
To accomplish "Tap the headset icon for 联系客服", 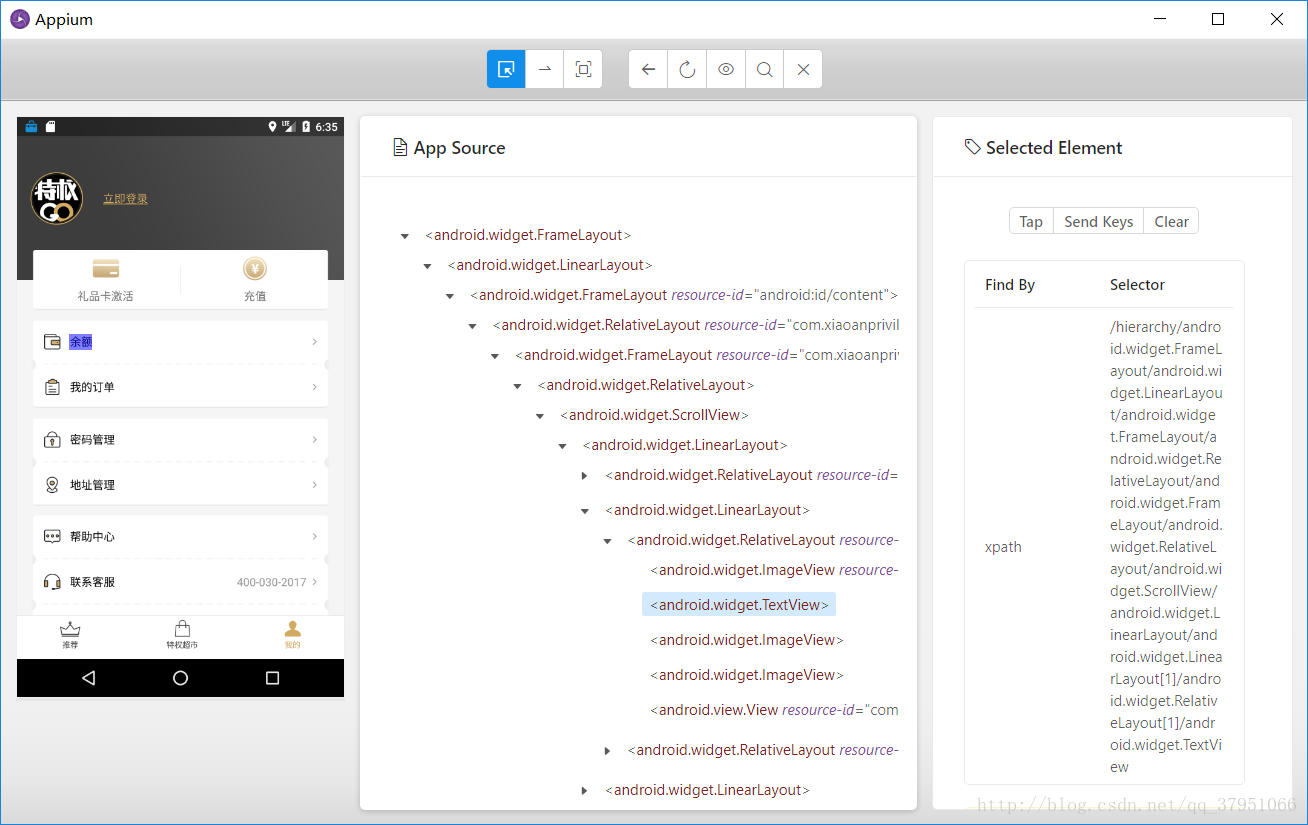I will pyautogui.click(x=52, y=582).
